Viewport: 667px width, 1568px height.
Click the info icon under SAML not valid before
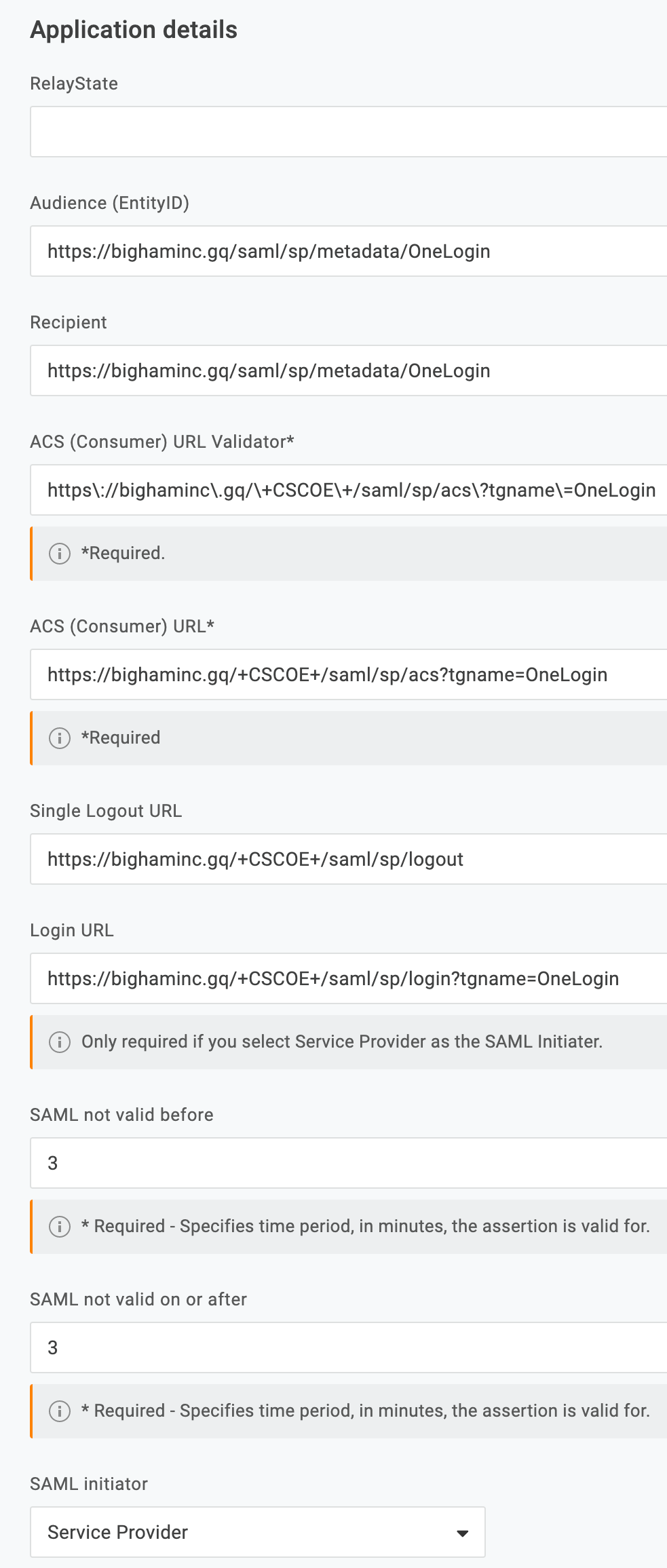(61, 1226)
